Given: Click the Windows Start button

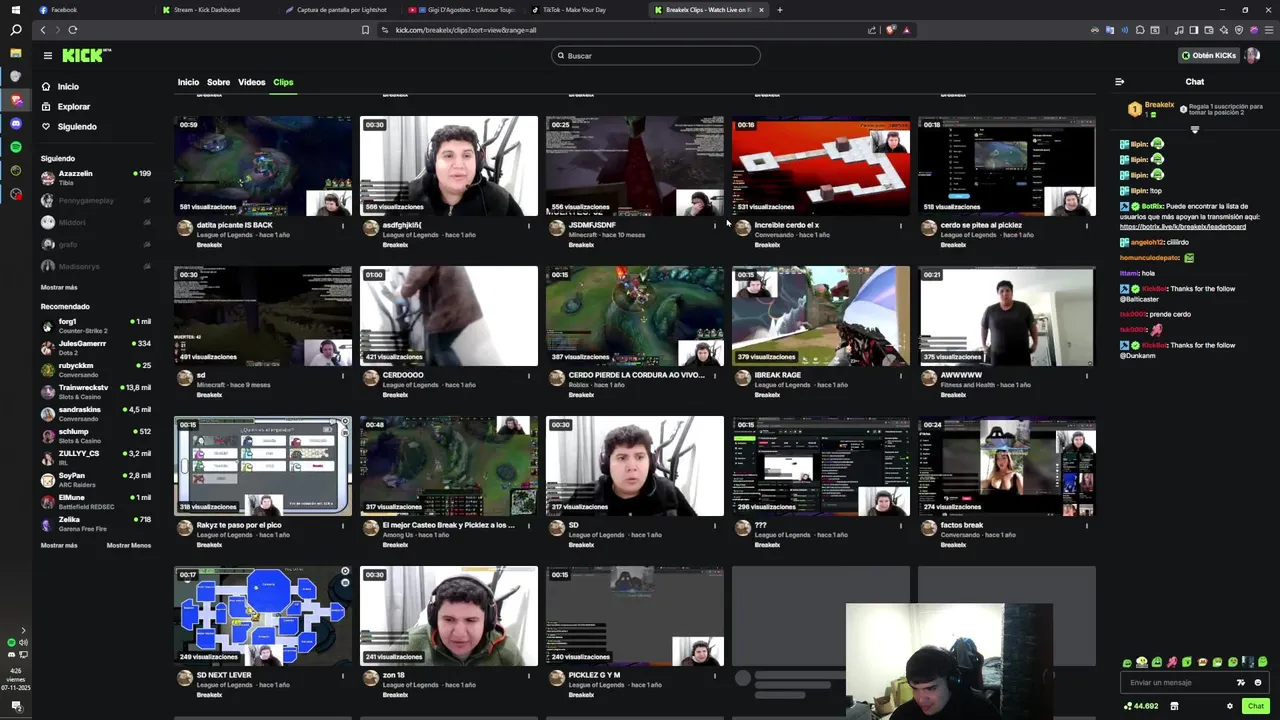Looking at the screenshot, I should point(16,9).
